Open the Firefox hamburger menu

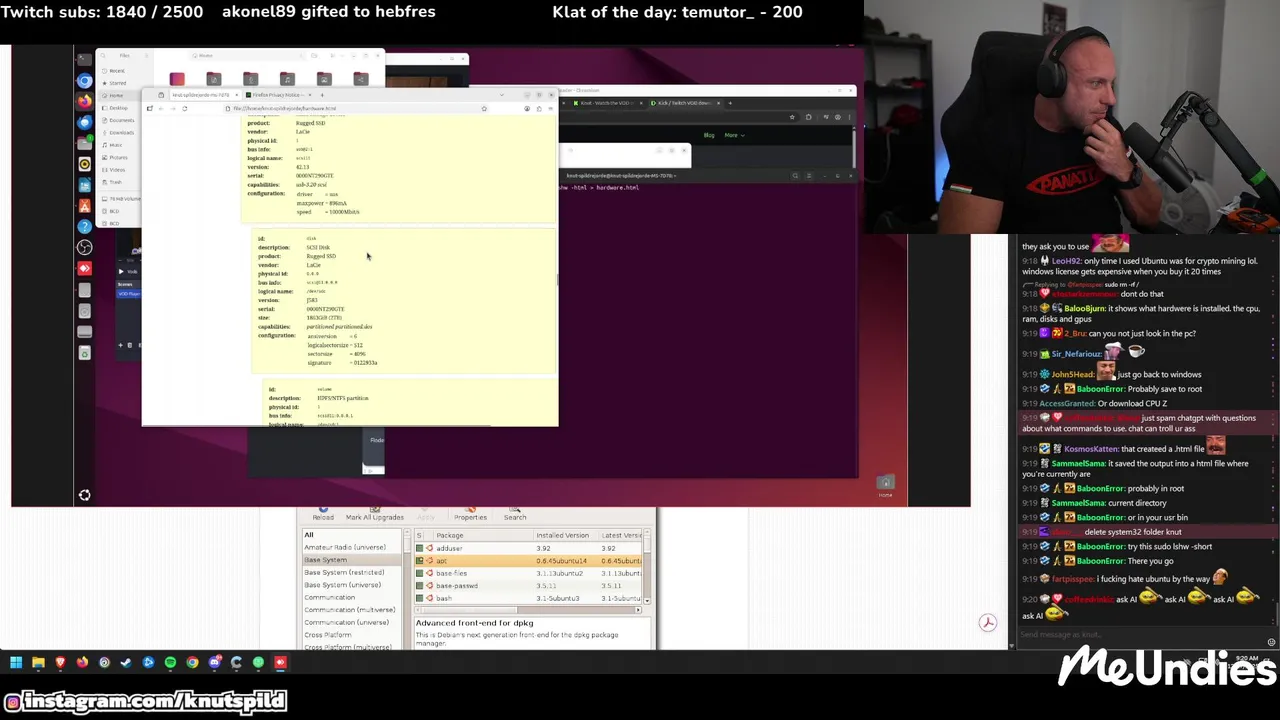[550, 108]
